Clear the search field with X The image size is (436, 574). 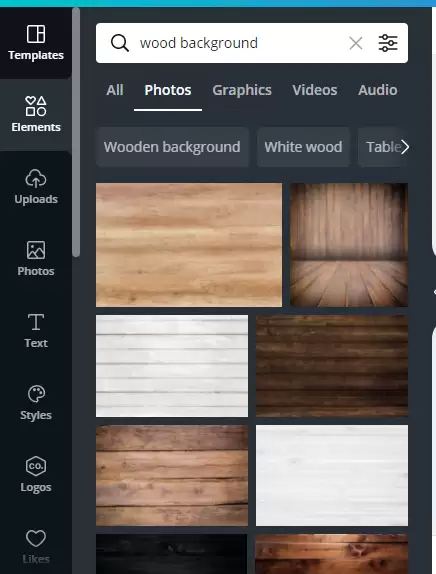coord(356,43)
